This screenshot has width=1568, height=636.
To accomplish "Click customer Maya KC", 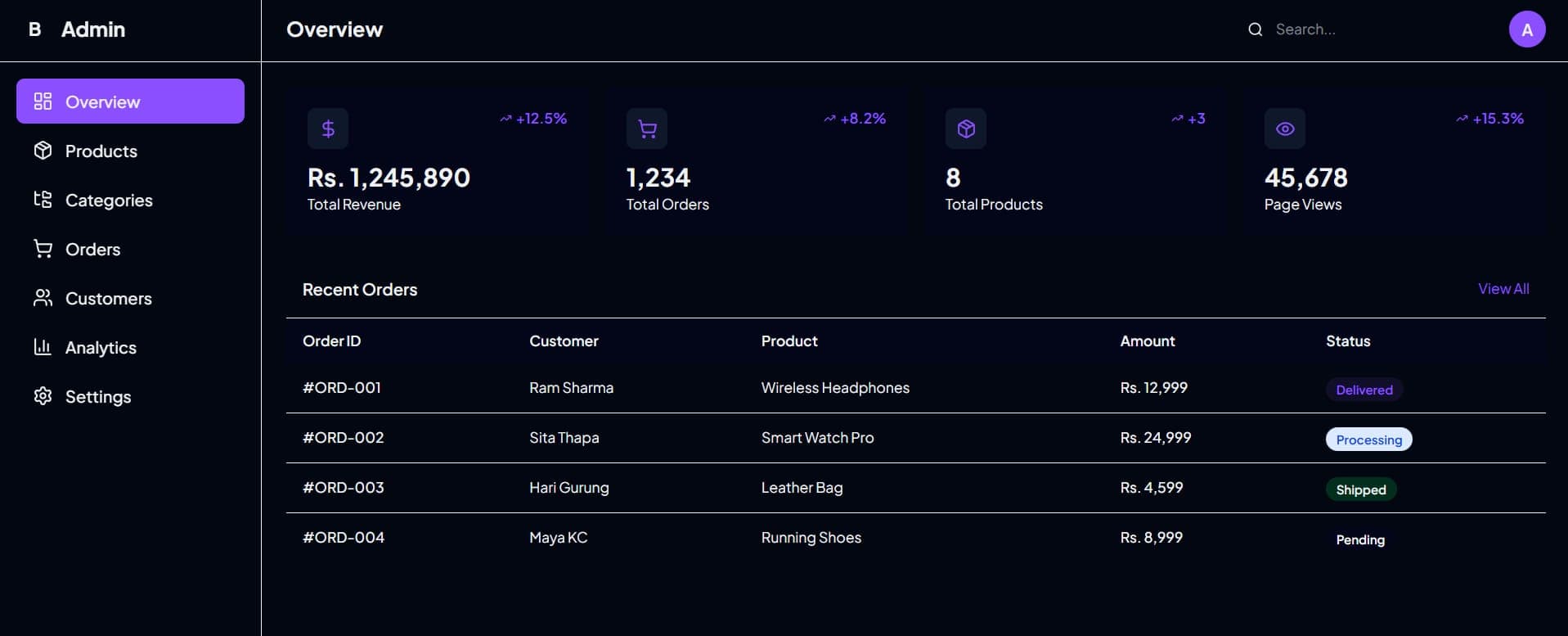I will [559, 538].
